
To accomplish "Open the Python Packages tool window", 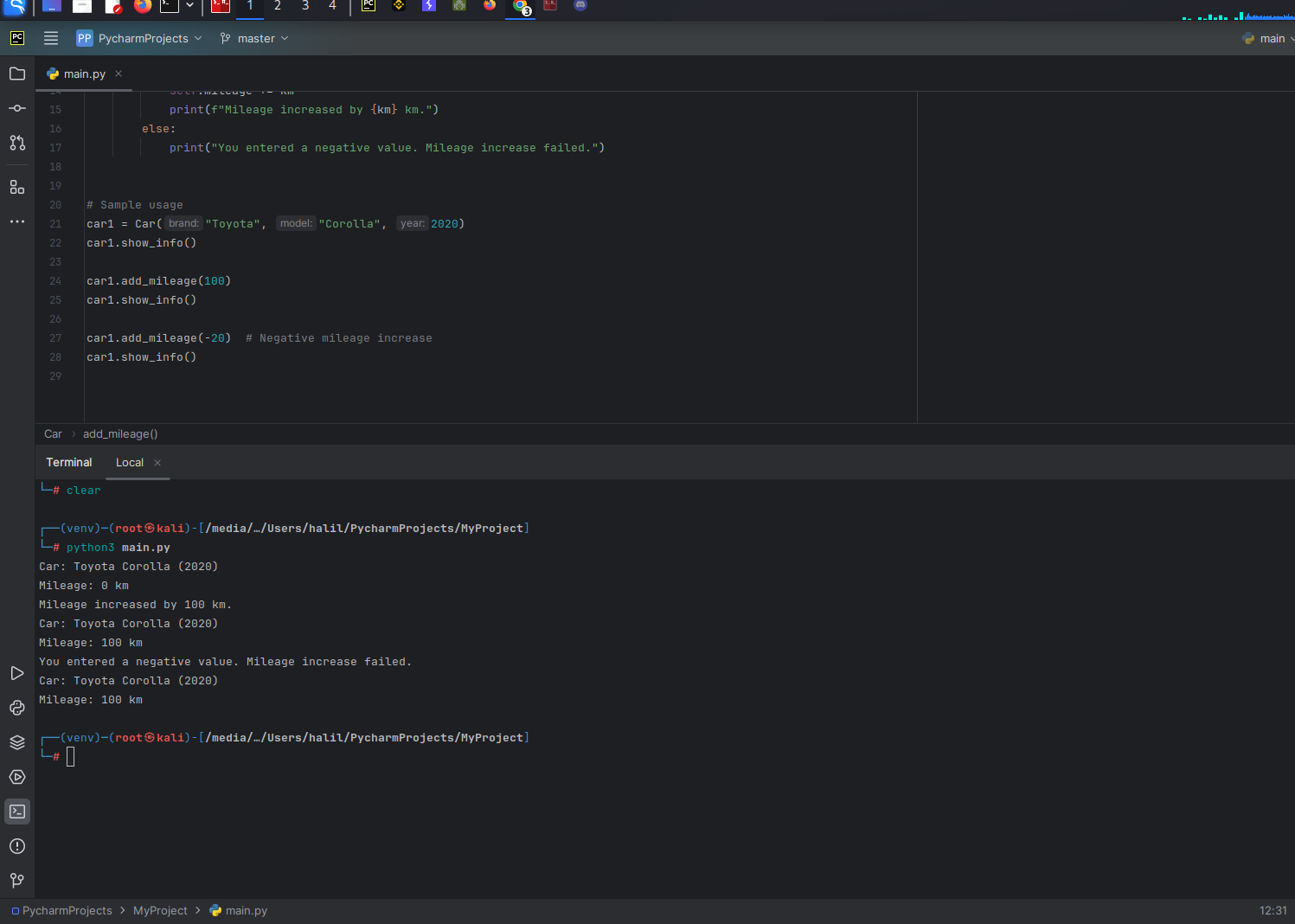I will pos(17,742).
